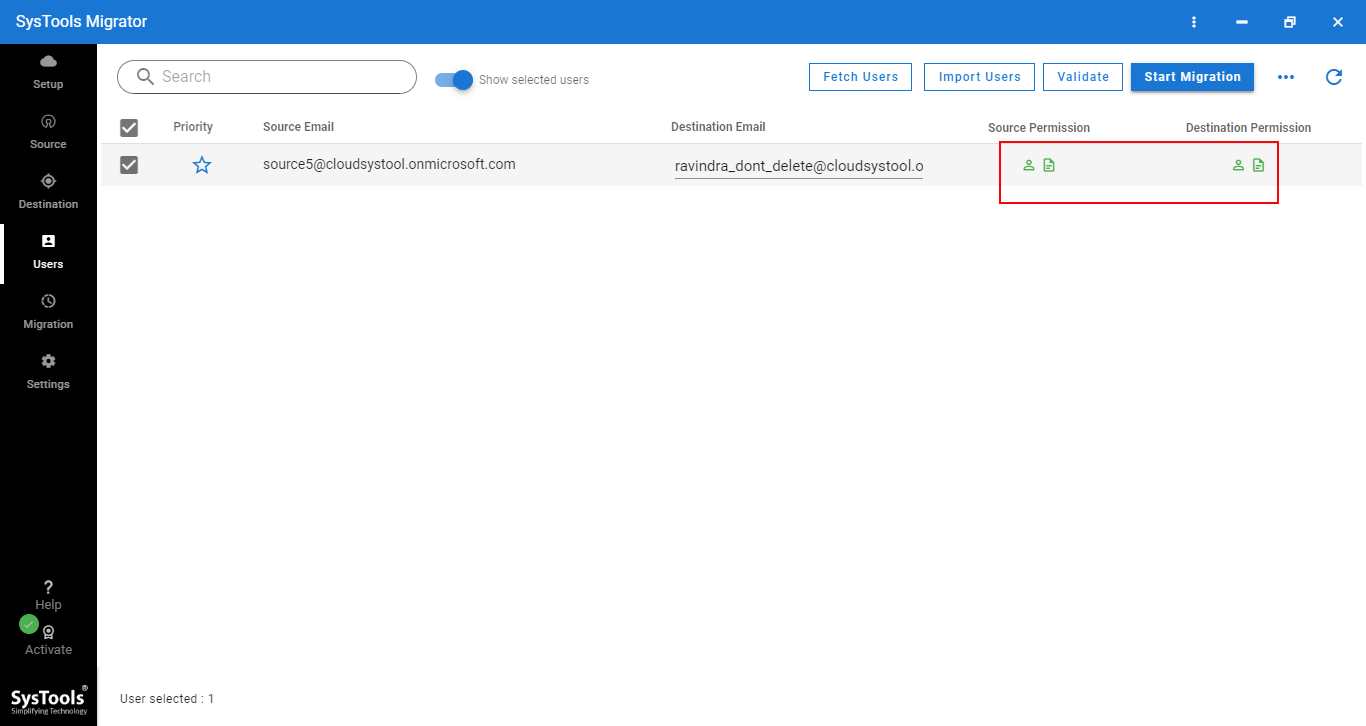Click the Destination Email column header

coord(718,127)
